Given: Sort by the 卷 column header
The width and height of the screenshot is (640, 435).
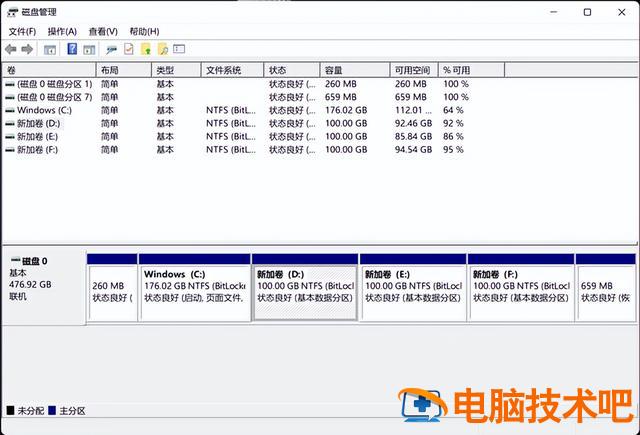Looking at the screenshot, I should [x=49, y=70].
